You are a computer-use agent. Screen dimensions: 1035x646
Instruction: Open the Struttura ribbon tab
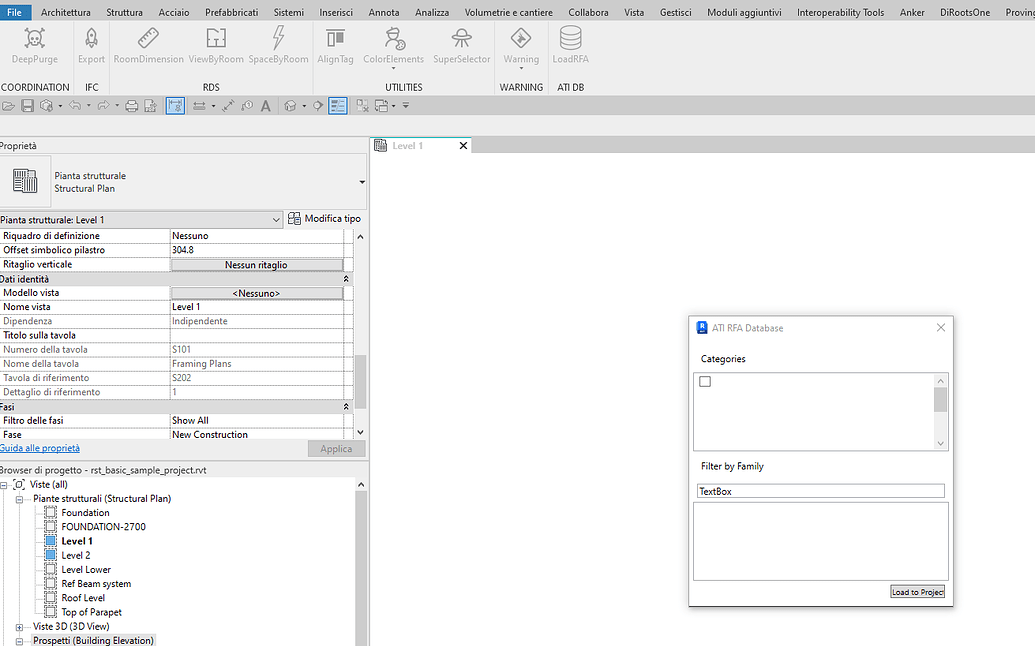tap(124, 12)
